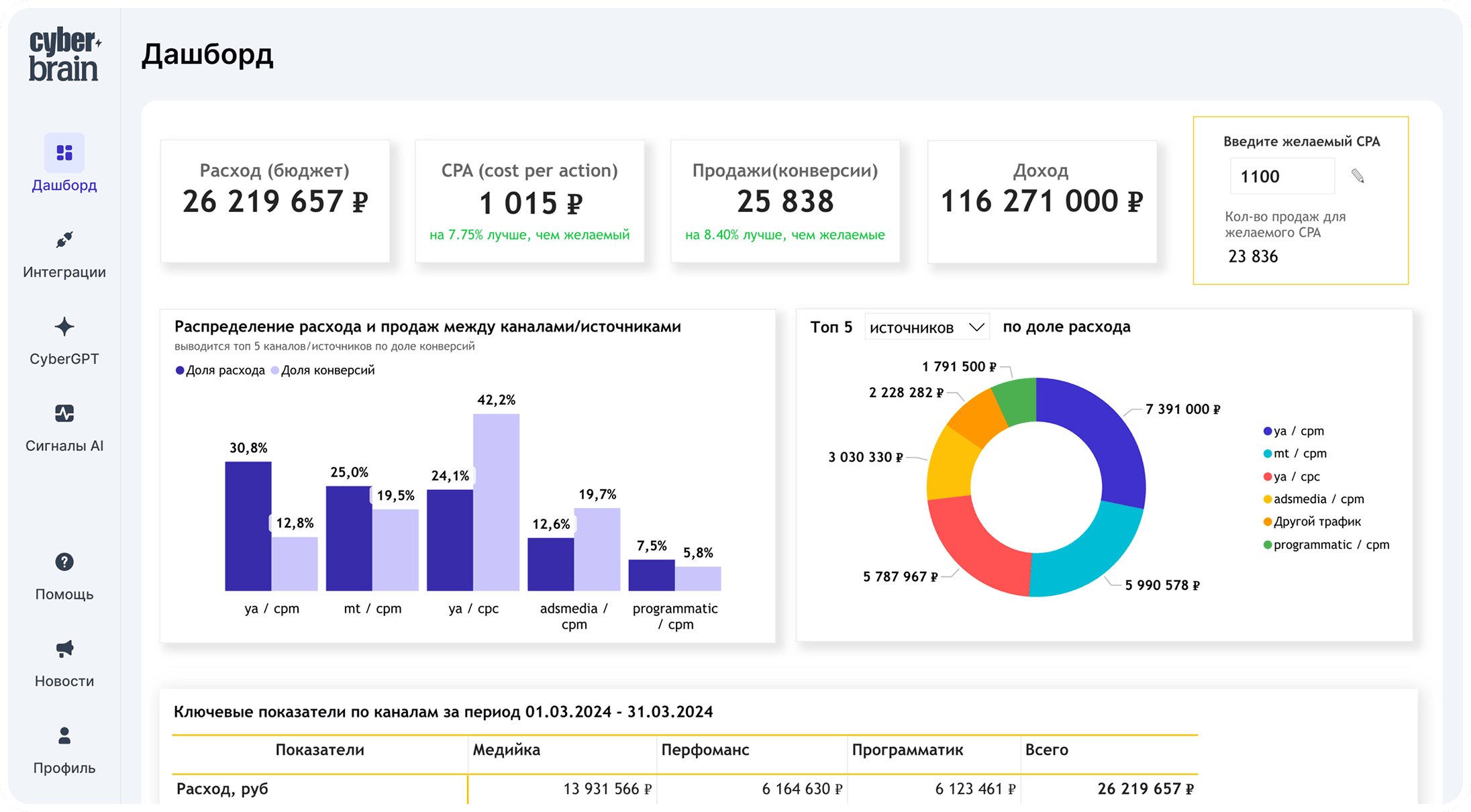Go to the Профиль user icon

pos(64,735)
